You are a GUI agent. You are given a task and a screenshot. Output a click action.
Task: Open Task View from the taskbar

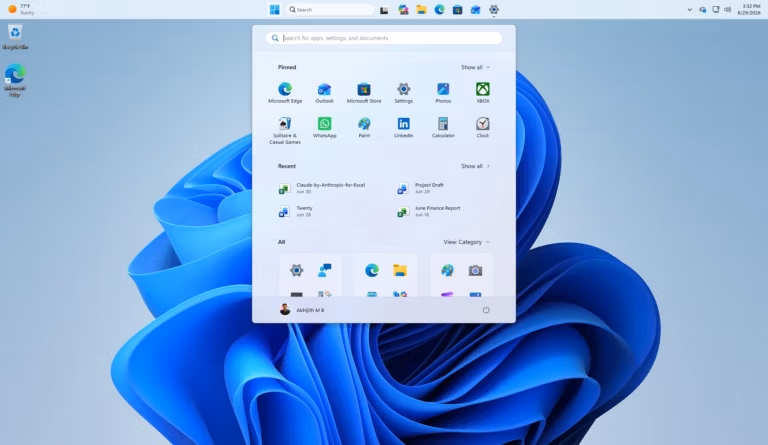[x=384, y=10]
